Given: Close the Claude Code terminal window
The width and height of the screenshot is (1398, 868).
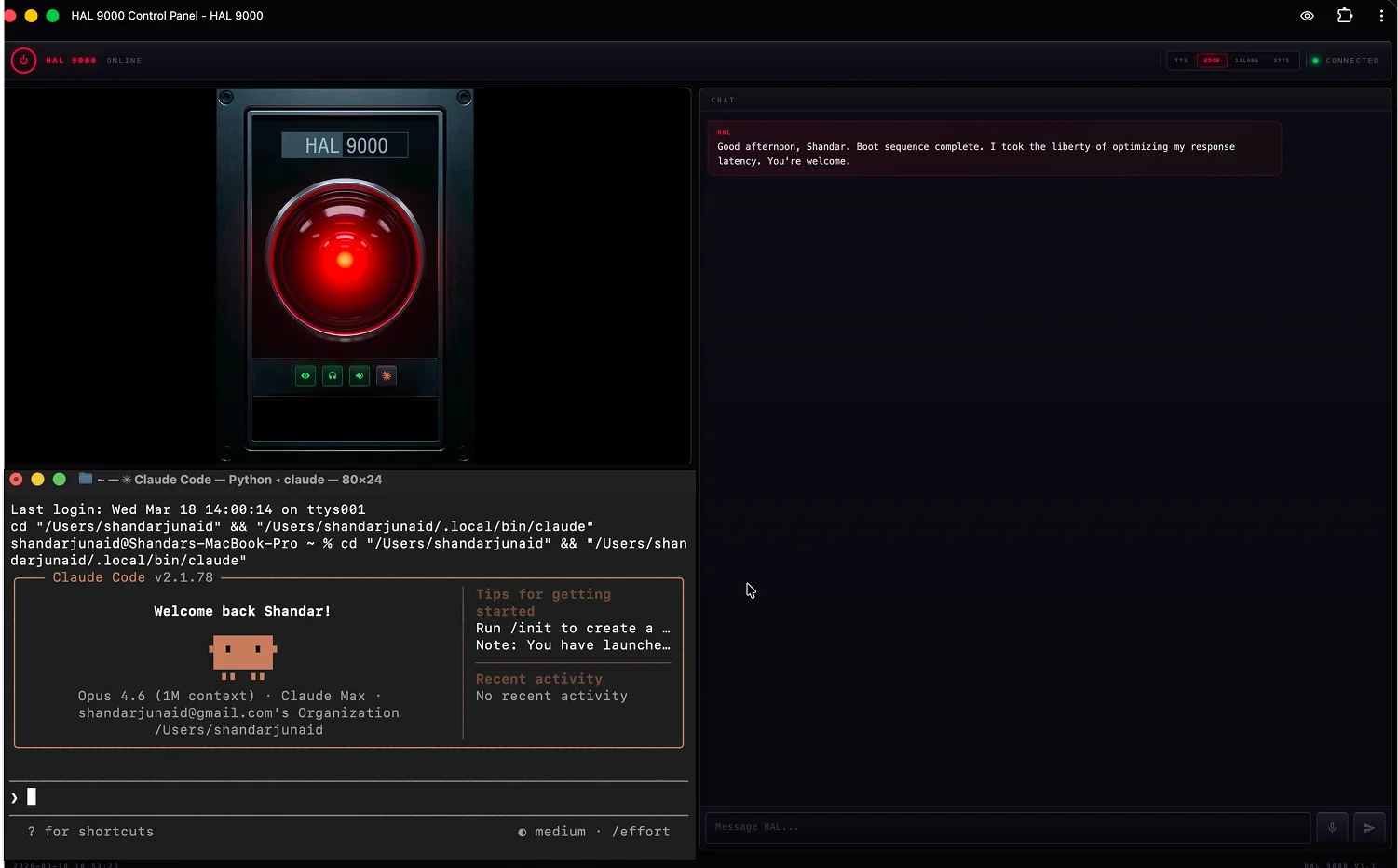Looking at the screenshot, I should coord(16,480).
